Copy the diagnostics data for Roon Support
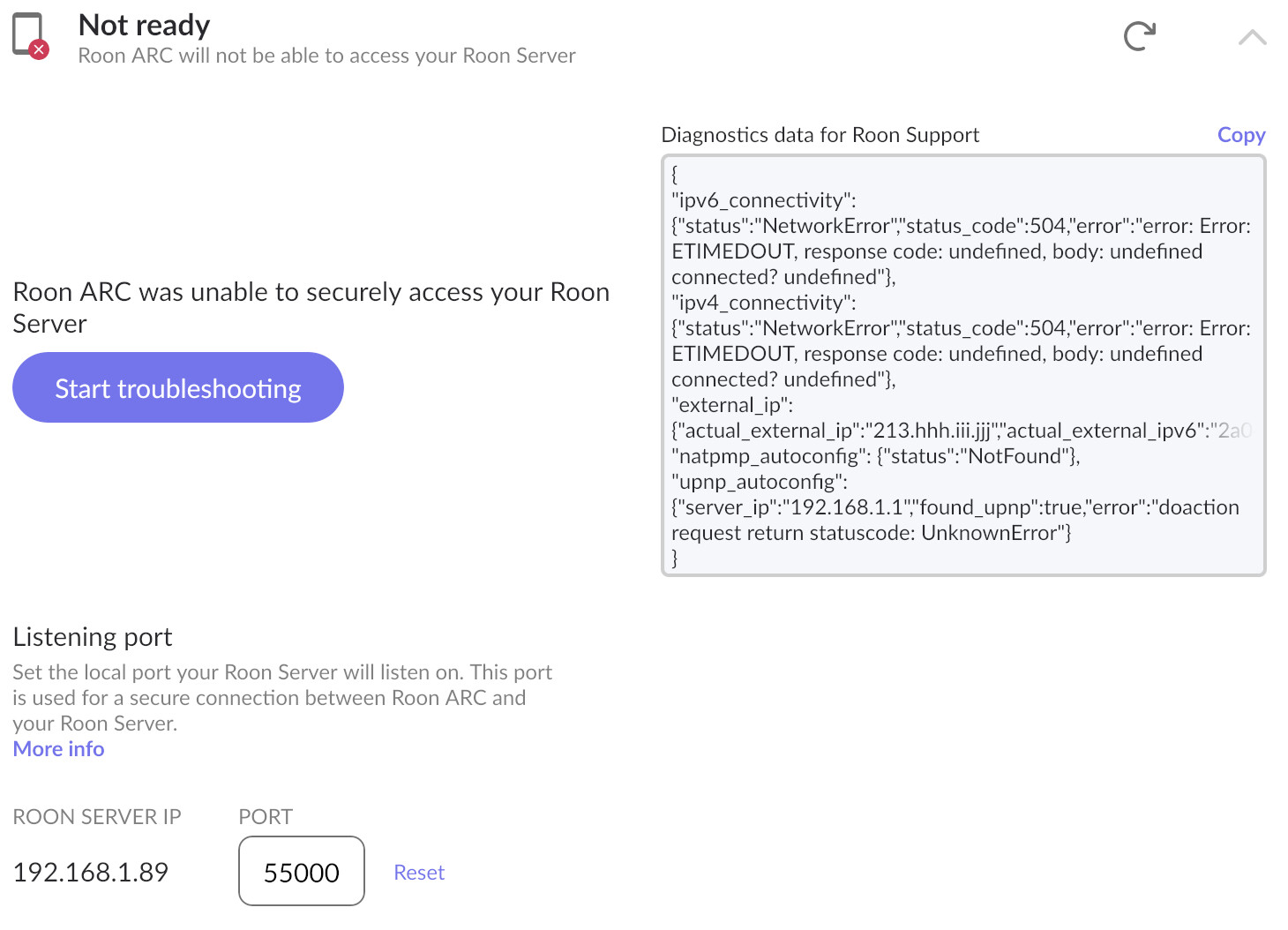Image resolution: width=1288 pixels, height=930 pixels. click(x=1240, y=134)
